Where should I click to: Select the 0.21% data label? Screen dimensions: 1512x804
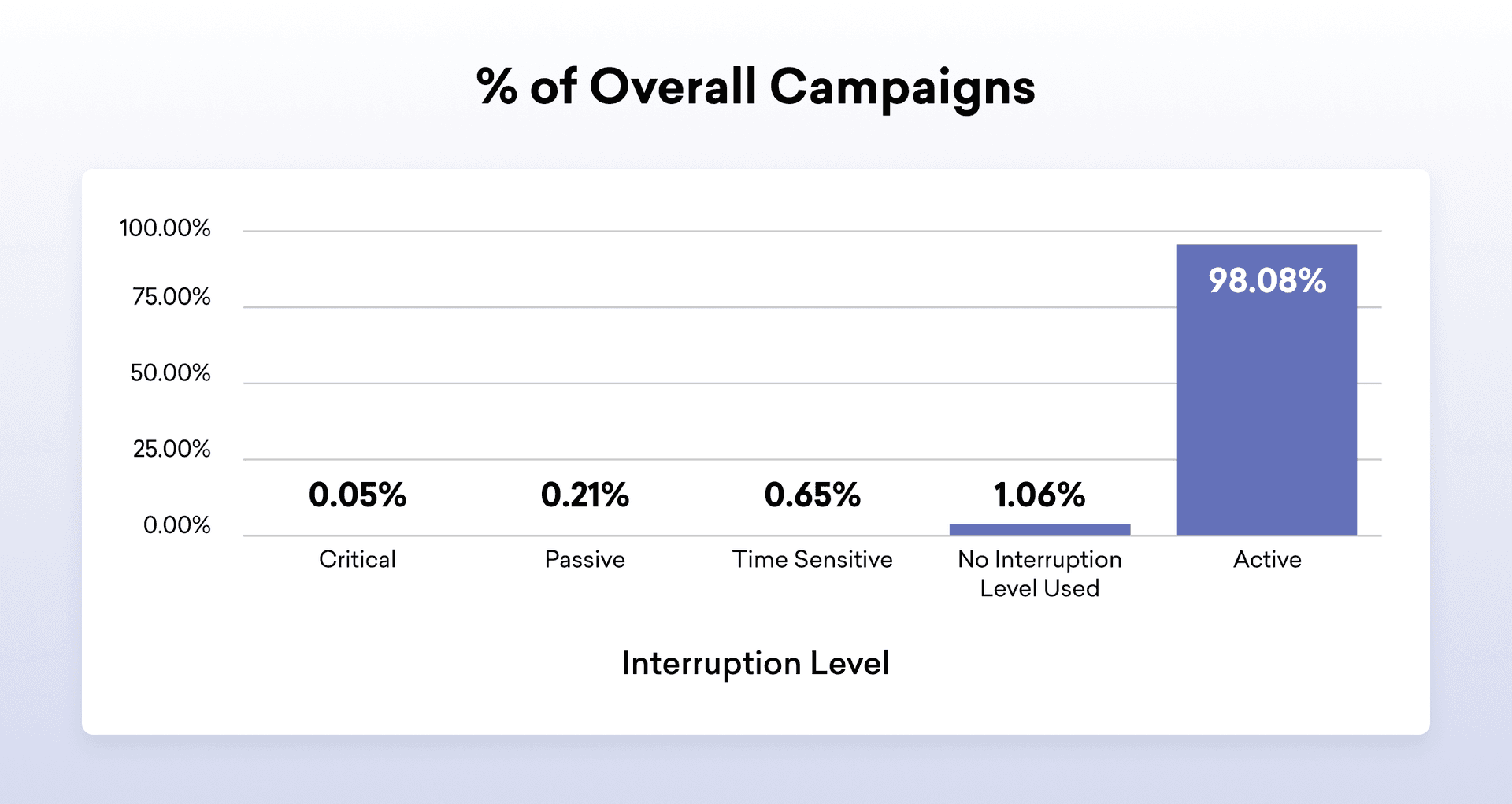click(584, 495)
